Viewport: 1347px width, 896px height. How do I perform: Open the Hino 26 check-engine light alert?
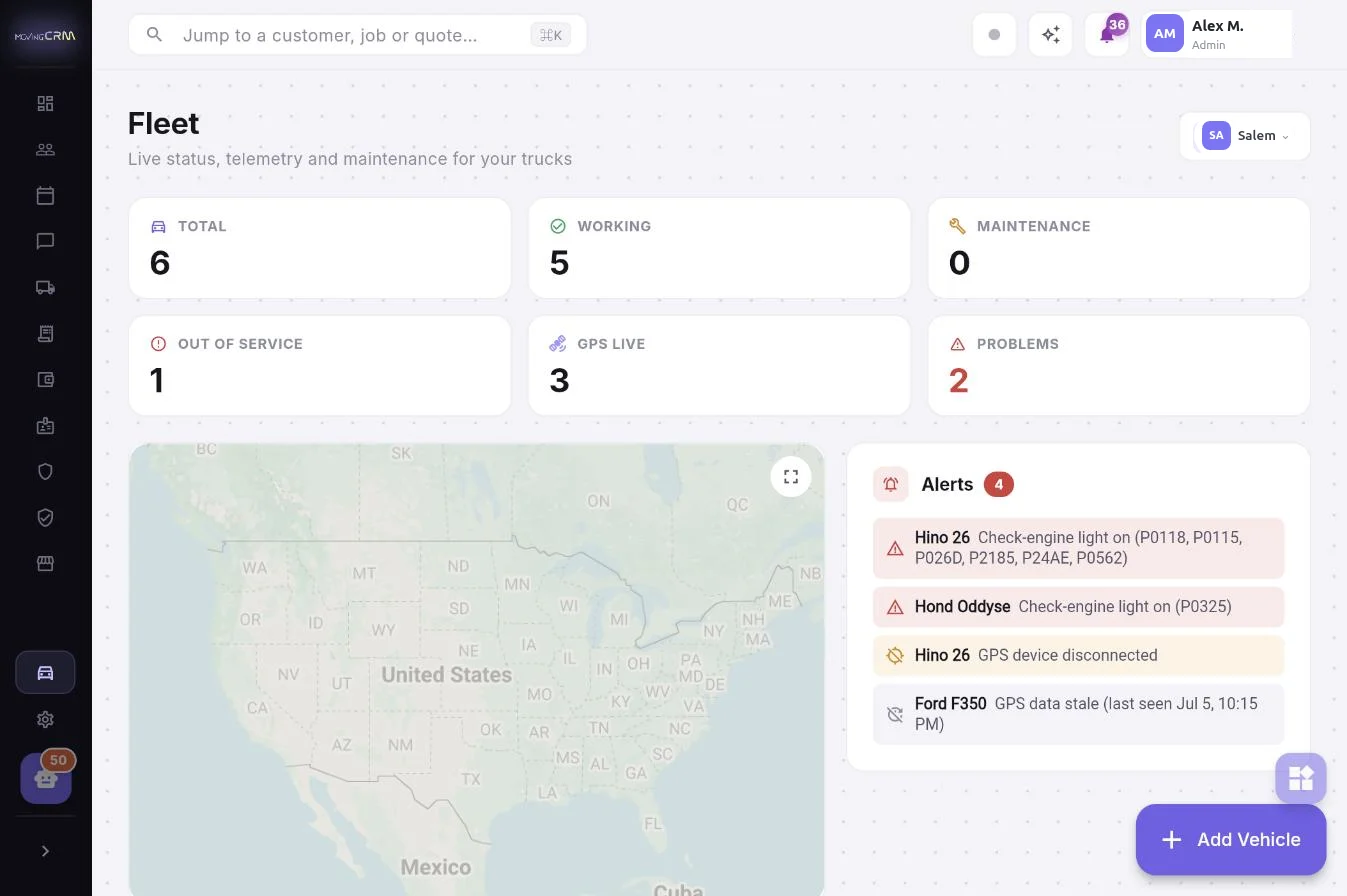coord(1078,548)
